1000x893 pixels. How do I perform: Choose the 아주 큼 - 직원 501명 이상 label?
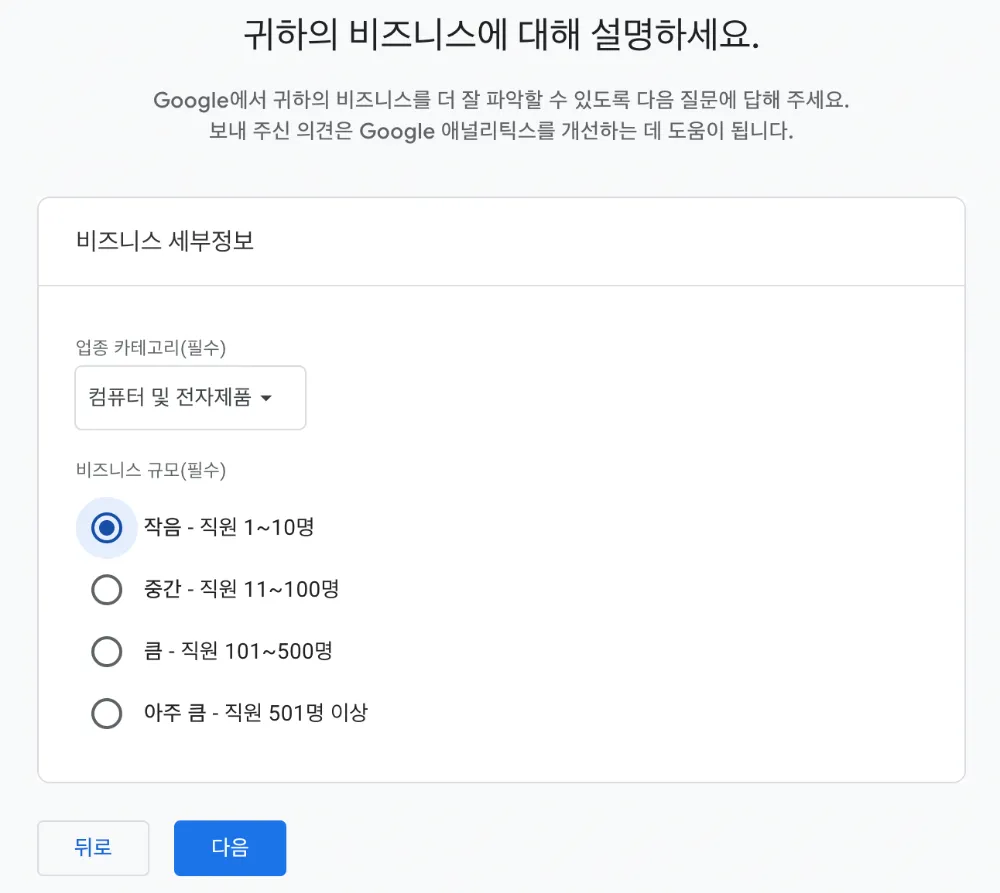pos(256,714)
